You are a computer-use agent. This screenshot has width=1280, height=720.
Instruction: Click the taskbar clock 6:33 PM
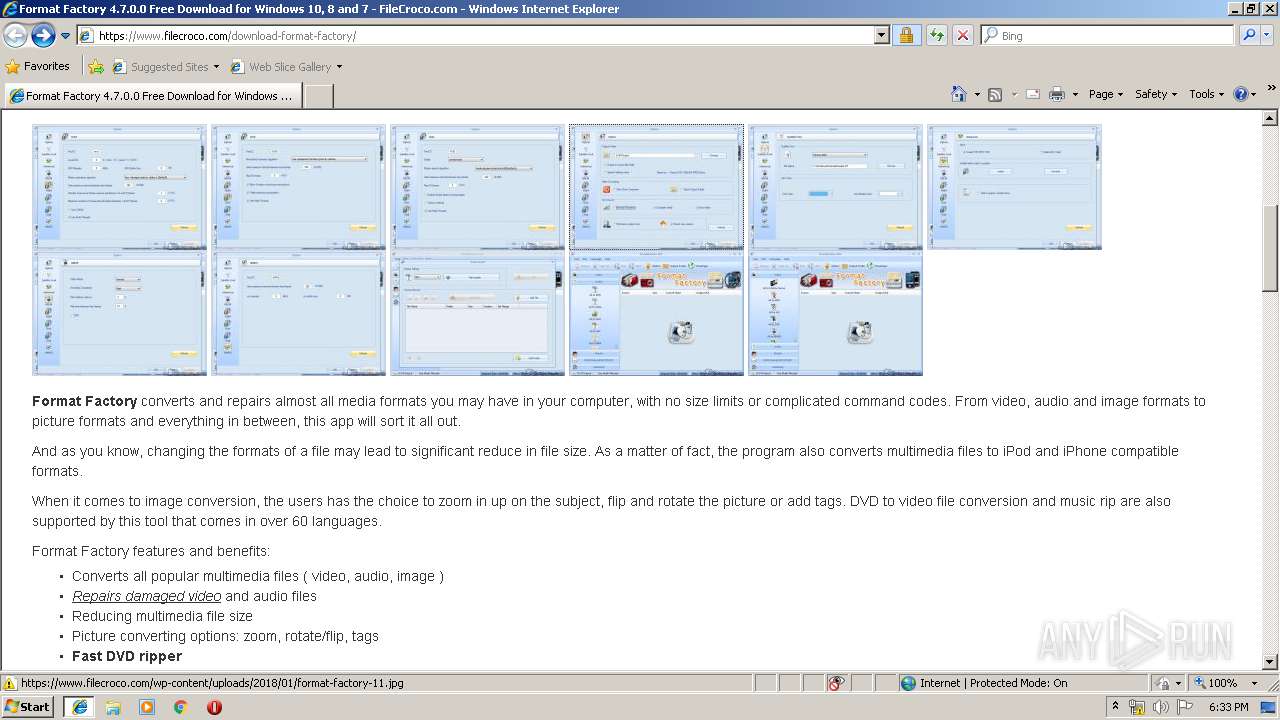tap(1228, 707)
